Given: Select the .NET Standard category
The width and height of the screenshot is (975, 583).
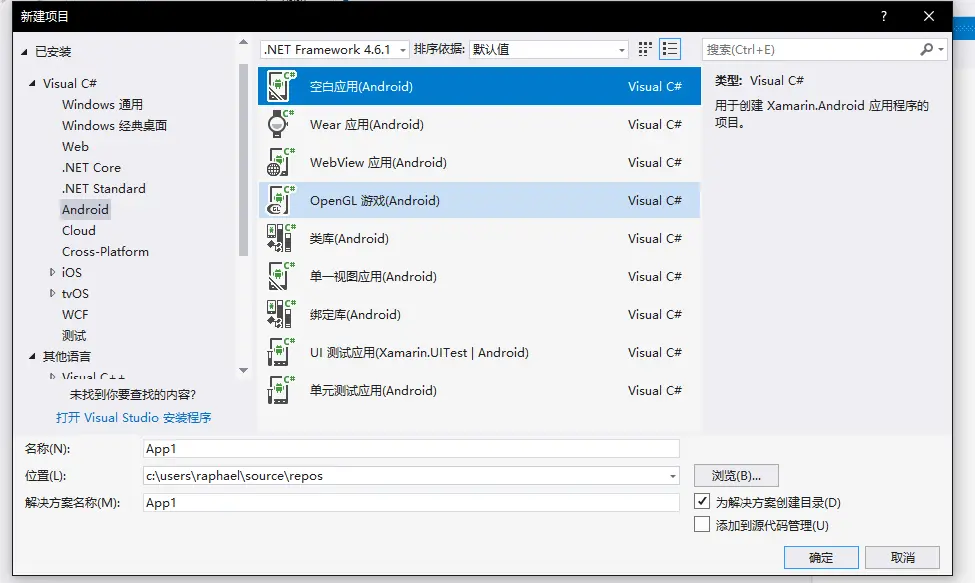Looking at the screenshot, I should click(x=104, y=188).
